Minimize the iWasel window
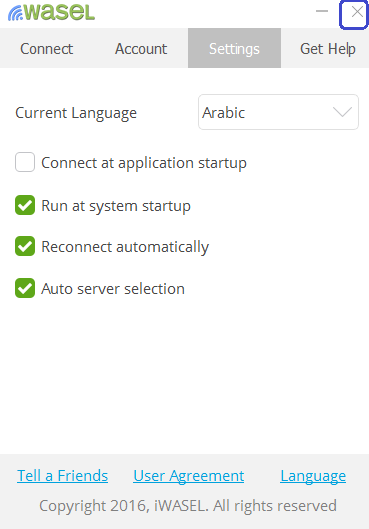369x529 pixels. pos(322,11)
